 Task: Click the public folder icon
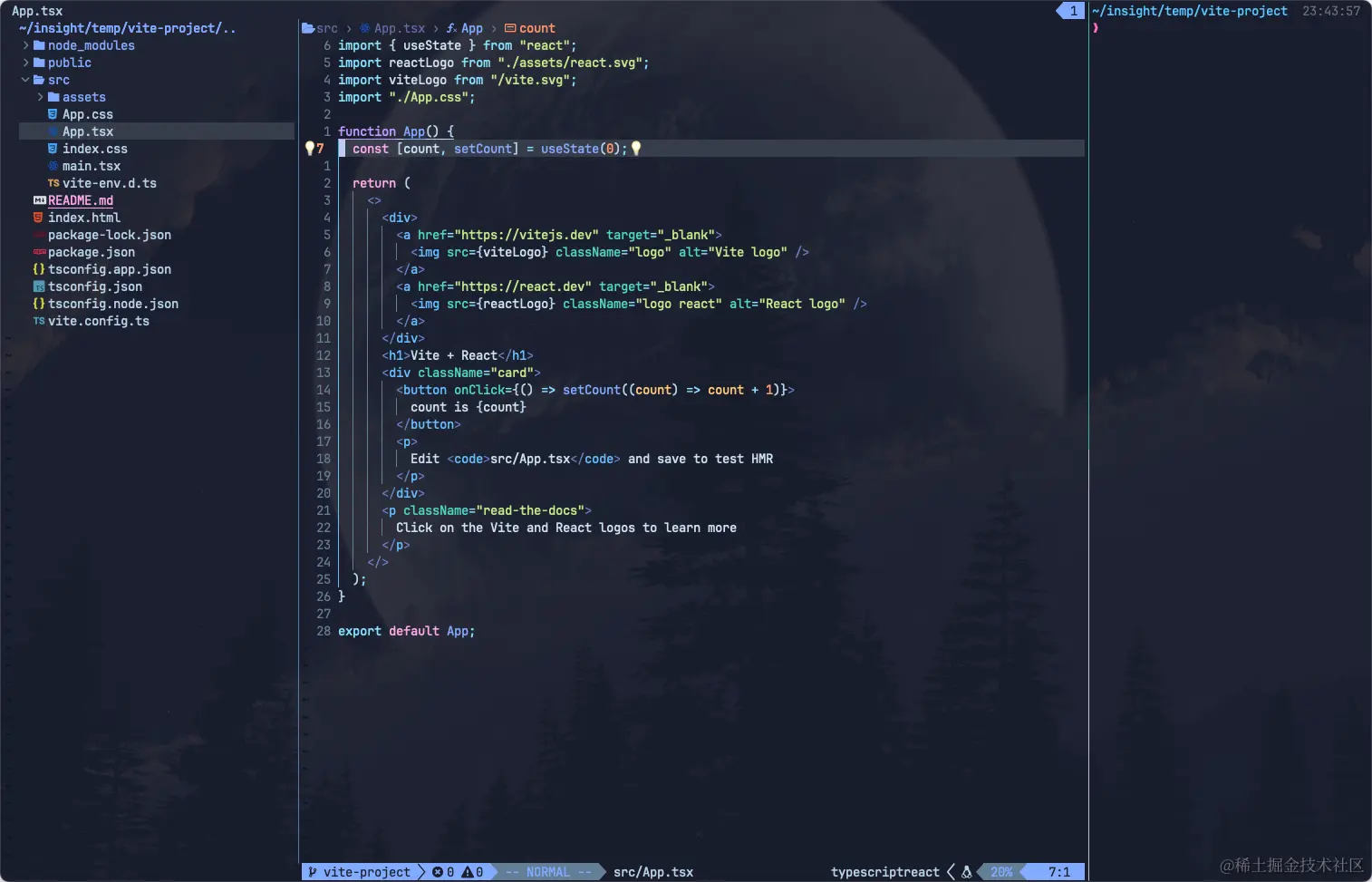tap(39, 63)
